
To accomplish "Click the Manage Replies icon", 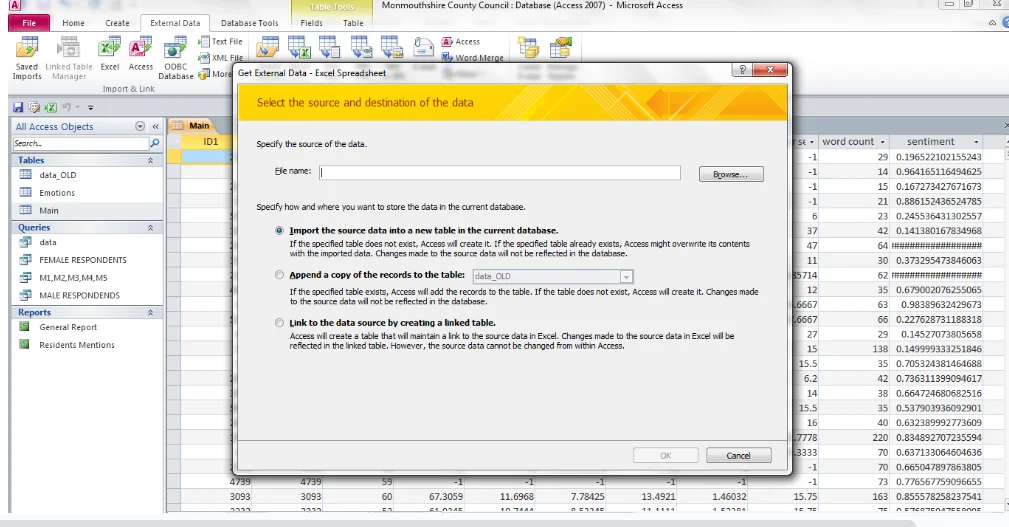I will pos(560,48).
